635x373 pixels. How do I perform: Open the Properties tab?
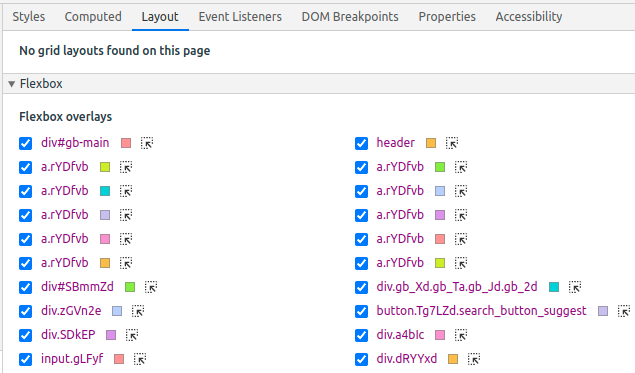(447, 17)
